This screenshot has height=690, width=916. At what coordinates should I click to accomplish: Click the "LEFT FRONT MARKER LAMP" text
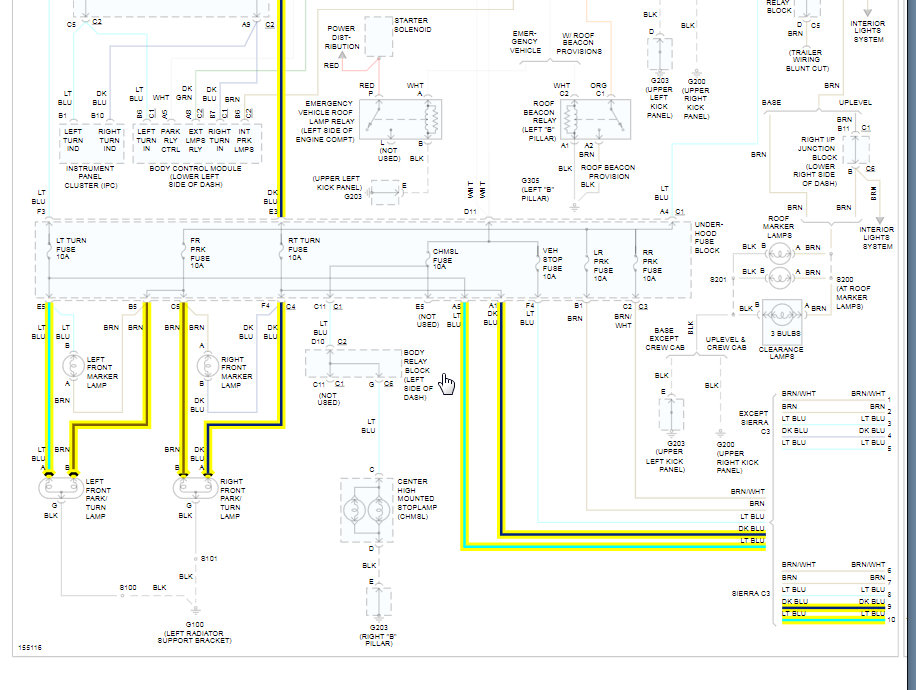[x=102, y=372]
